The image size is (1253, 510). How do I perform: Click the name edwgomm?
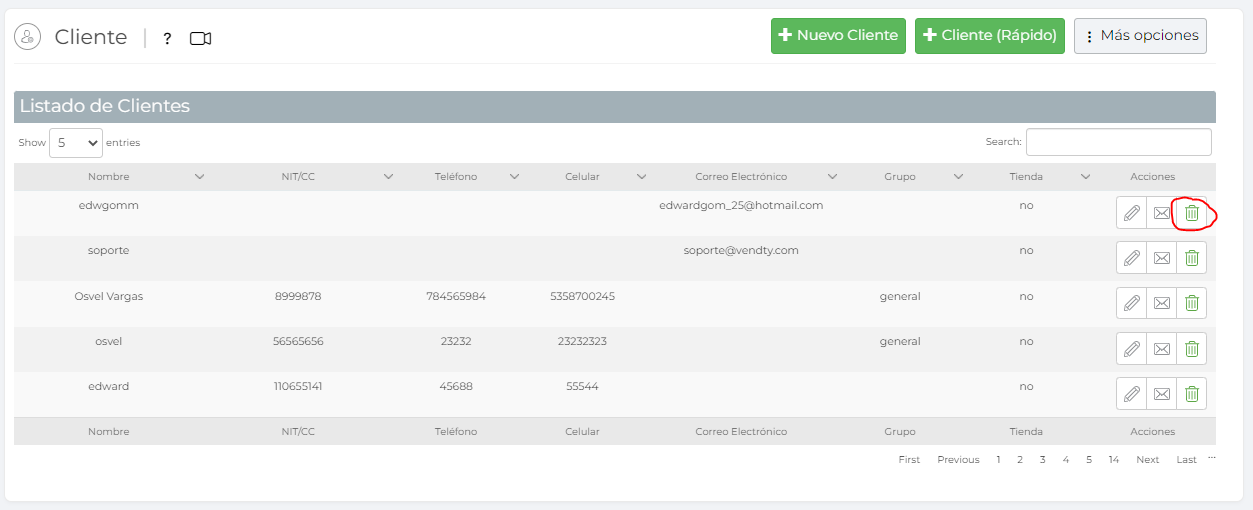108,205
